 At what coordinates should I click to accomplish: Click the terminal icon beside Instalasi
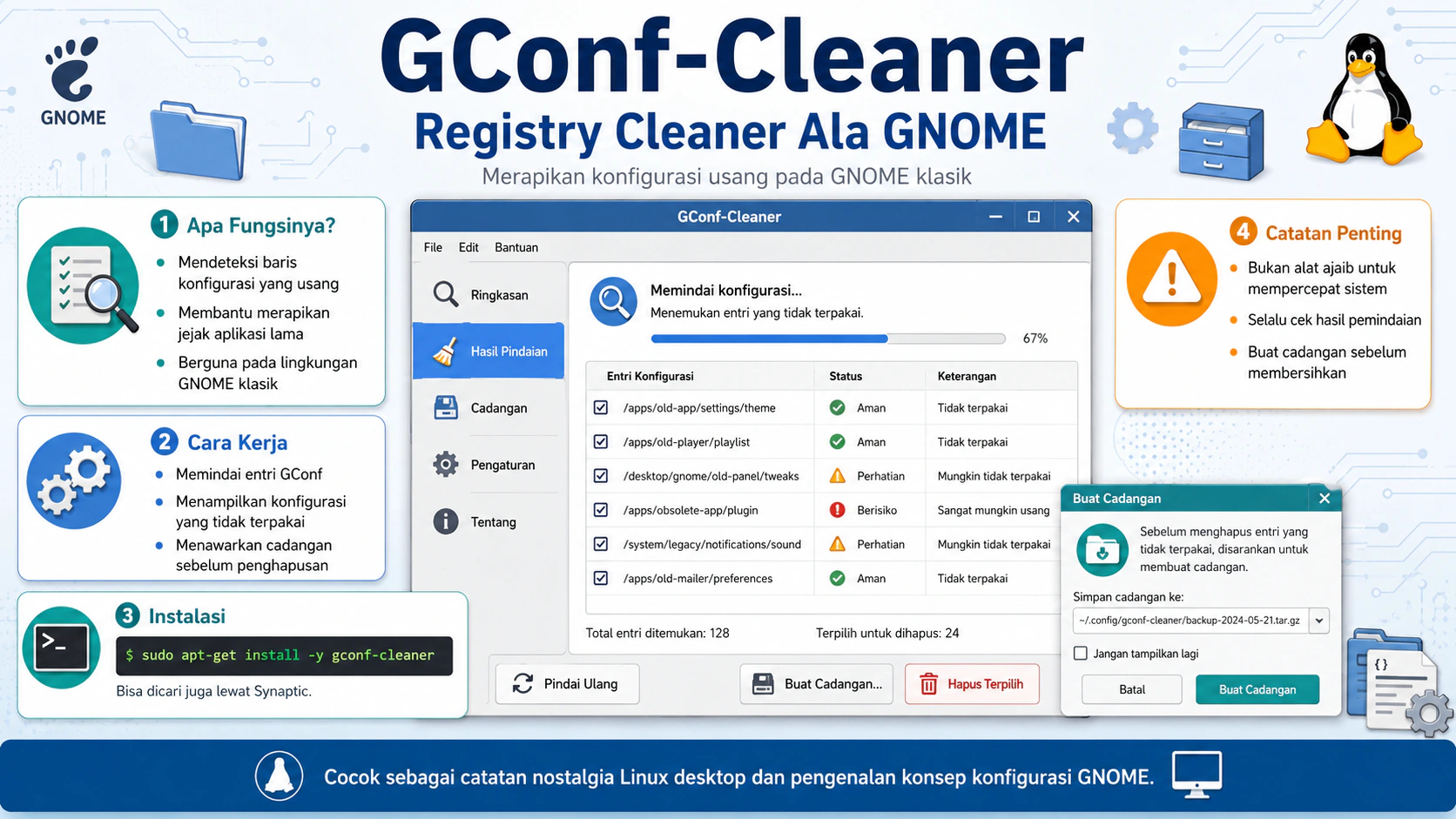click(61, 648)
